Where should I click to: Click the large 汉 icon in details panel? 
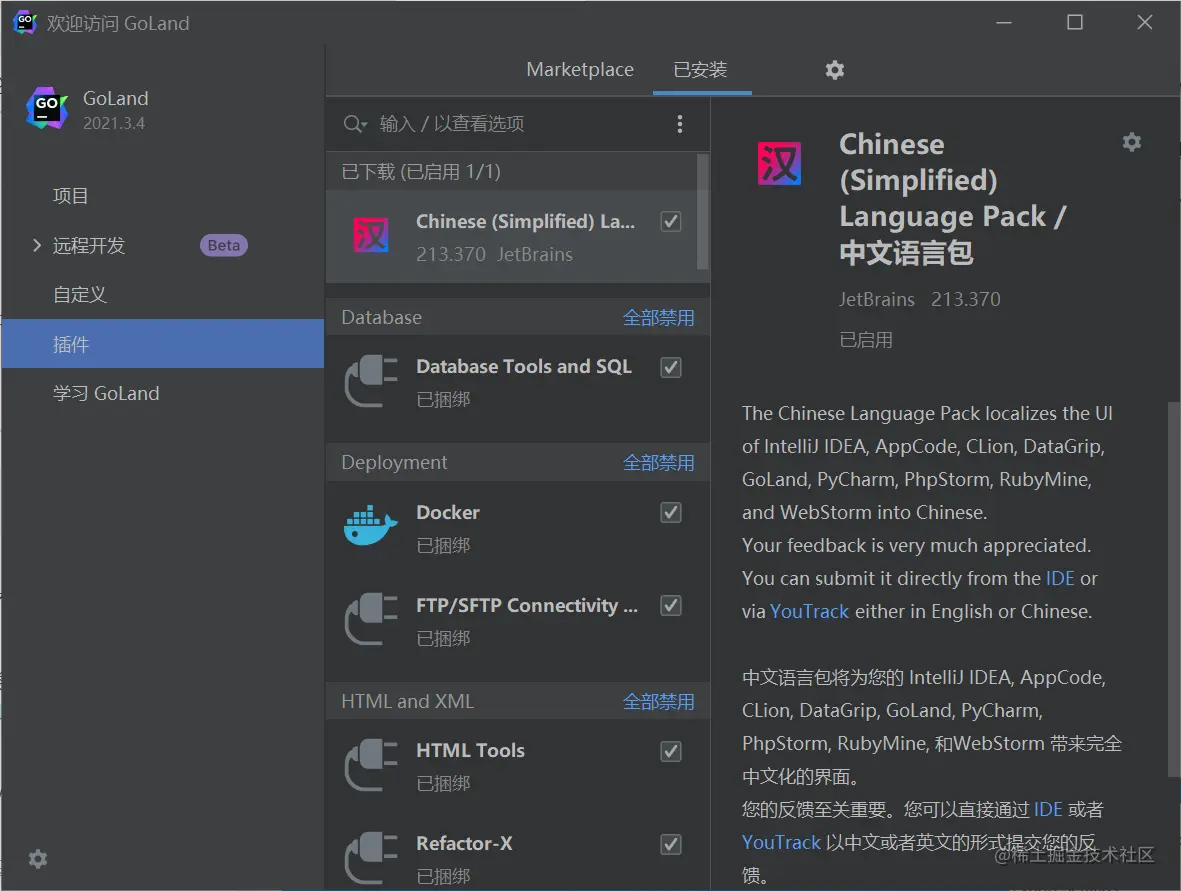tap(779, 163)
